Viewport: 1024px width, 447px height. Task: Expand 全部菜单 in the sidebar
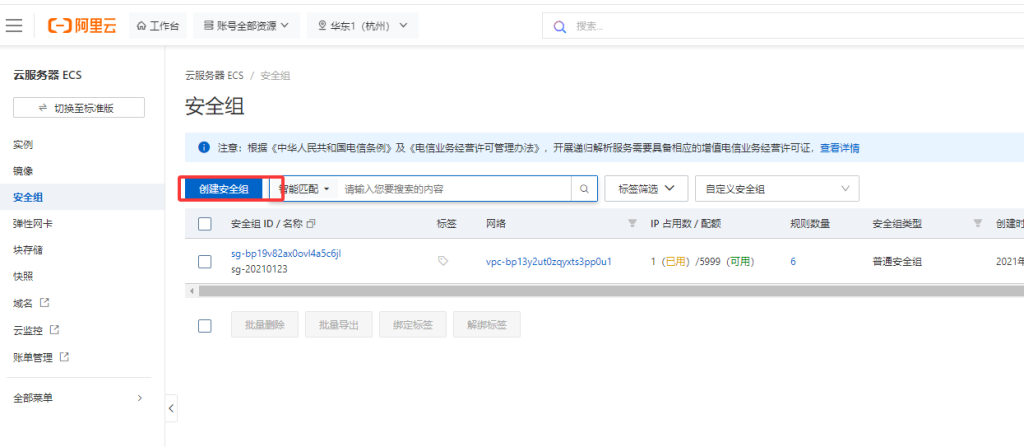click(78, 397)
